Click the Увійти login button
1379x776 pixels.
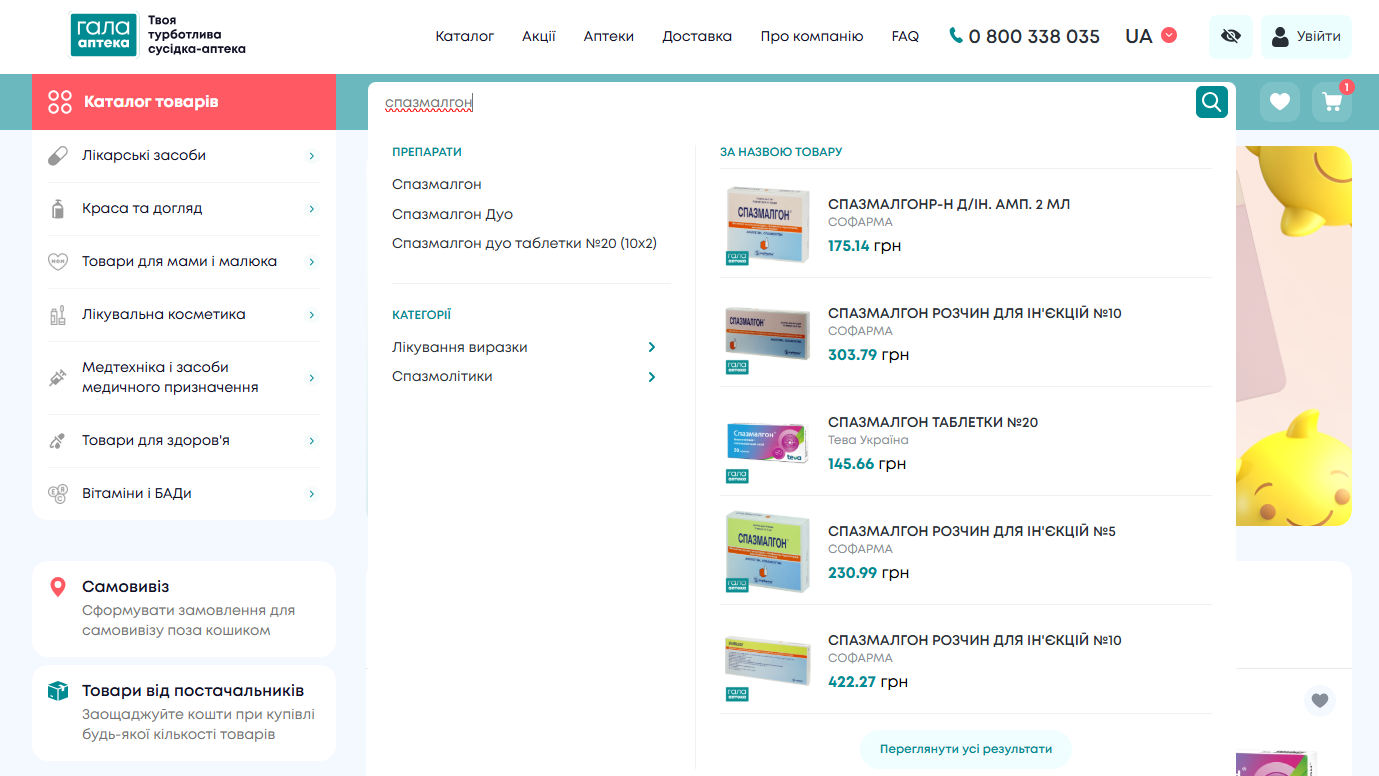(x=1306, y=36)
